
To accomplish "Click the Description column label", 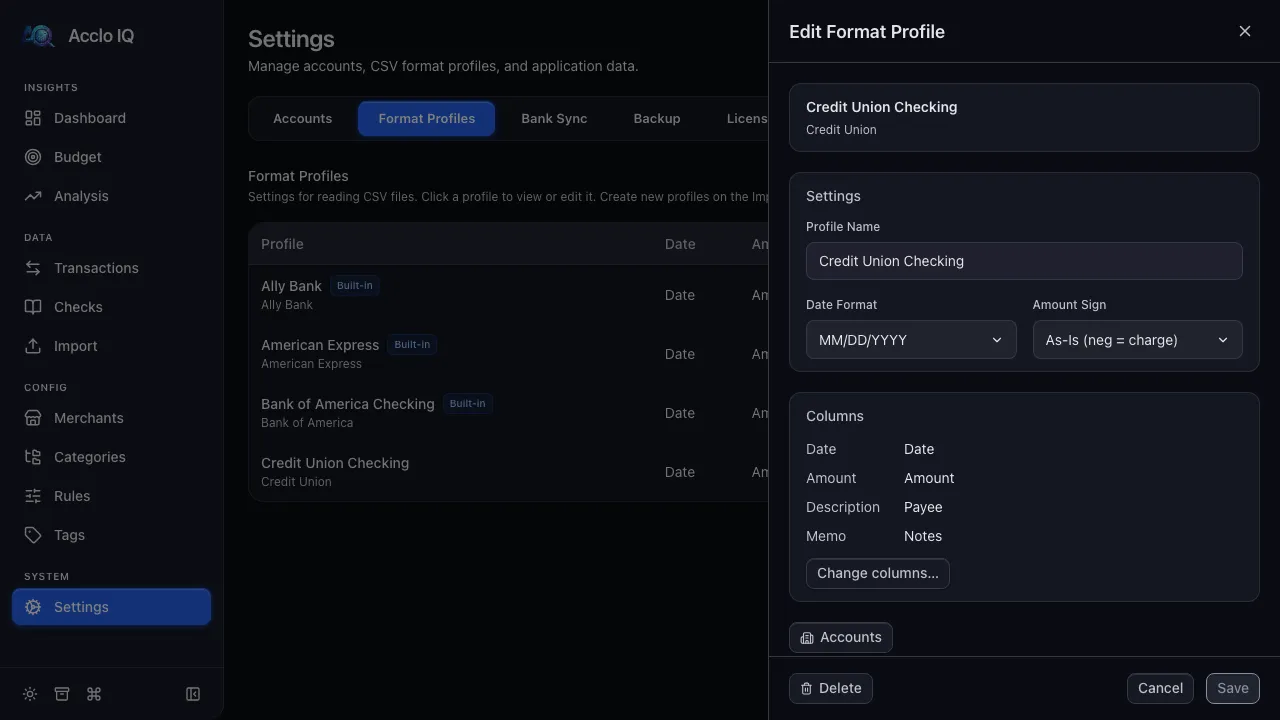I will tap(843, 507).
